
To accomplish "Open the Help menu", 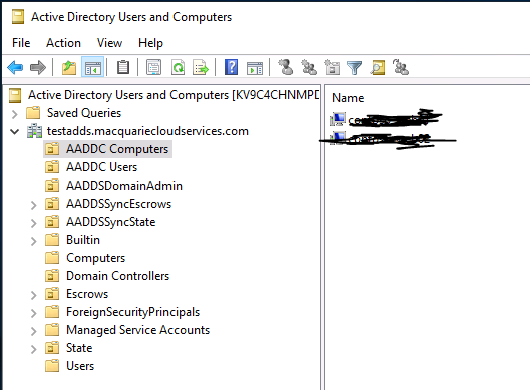I will (150, 43).
